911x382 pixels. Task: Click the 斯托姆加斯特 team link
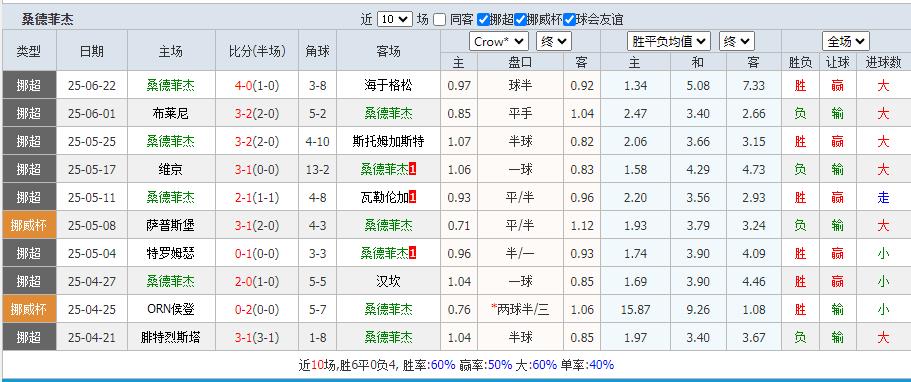coord(388,141)
